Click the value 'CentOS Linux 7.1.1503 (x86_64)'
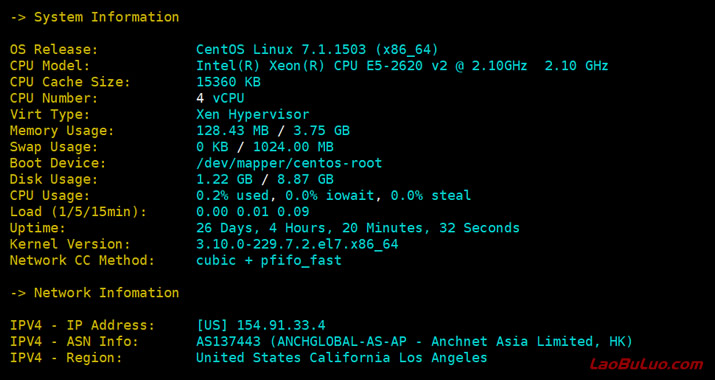This screenshot has width=715, height=380. 317,49
